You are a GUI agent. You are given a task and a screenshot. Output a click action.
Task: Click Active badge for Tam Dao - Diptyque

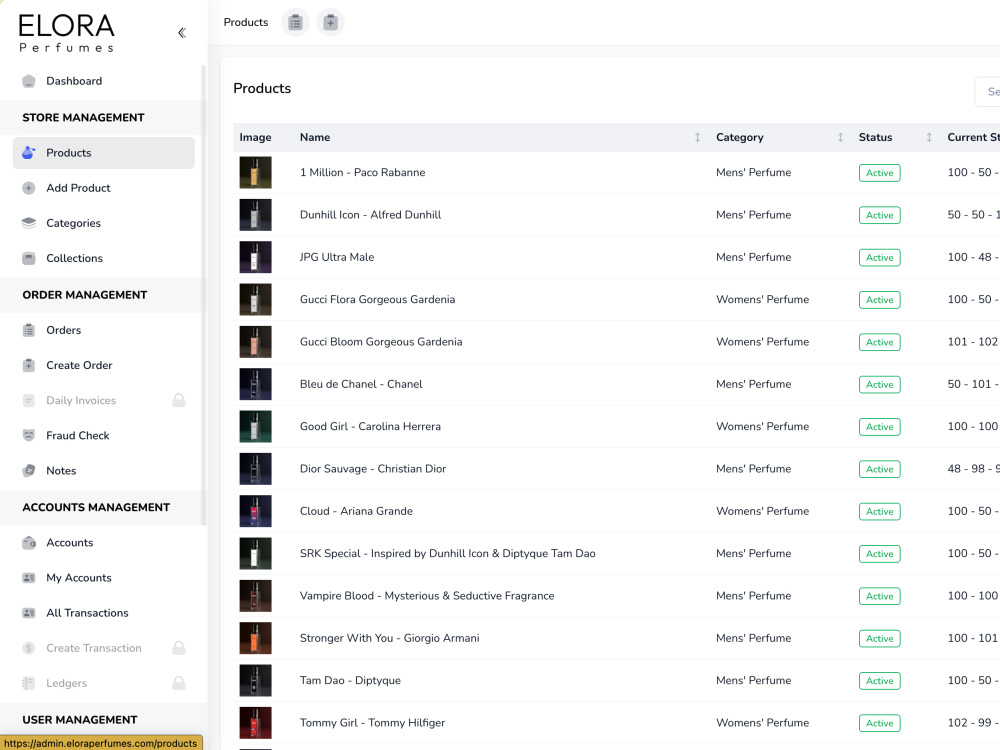[879, 680]
